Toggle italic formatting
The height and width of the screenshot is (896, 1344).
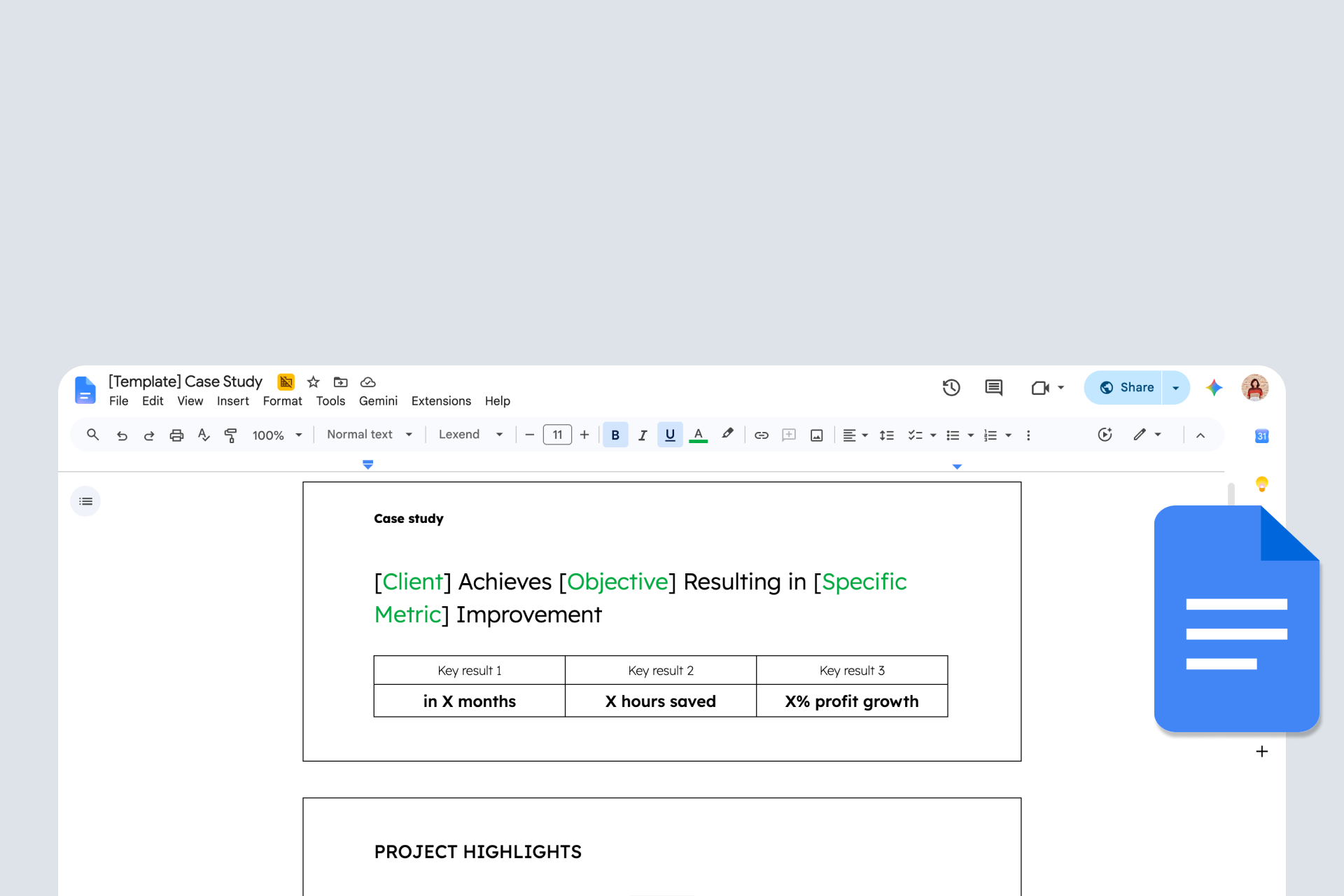(643, 435)
